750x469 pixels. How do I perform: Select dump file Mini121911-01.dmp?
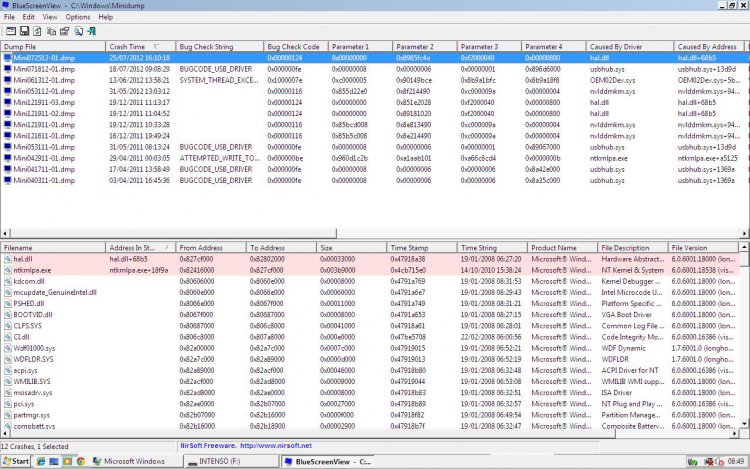(x=44, y=125)
